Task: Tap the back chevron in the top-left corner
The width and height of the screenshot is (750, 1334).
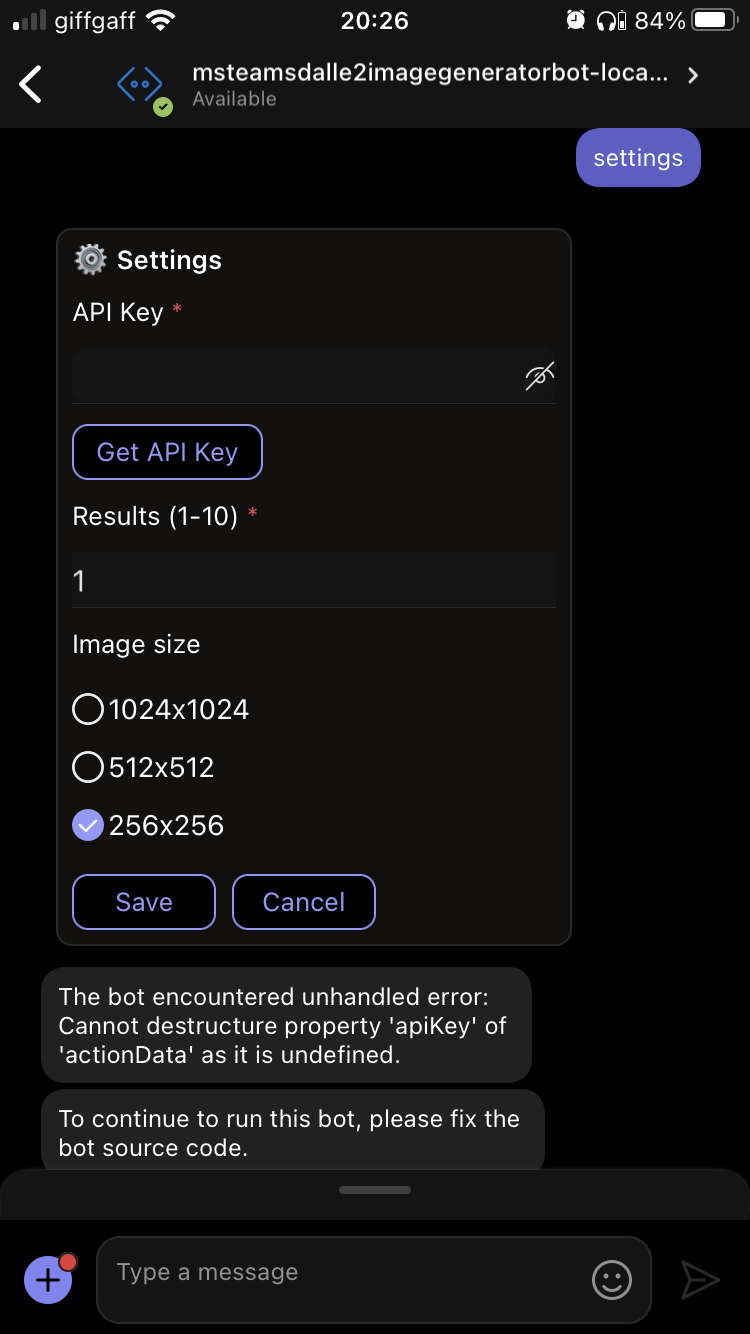Action: click(x=30, y=84)
